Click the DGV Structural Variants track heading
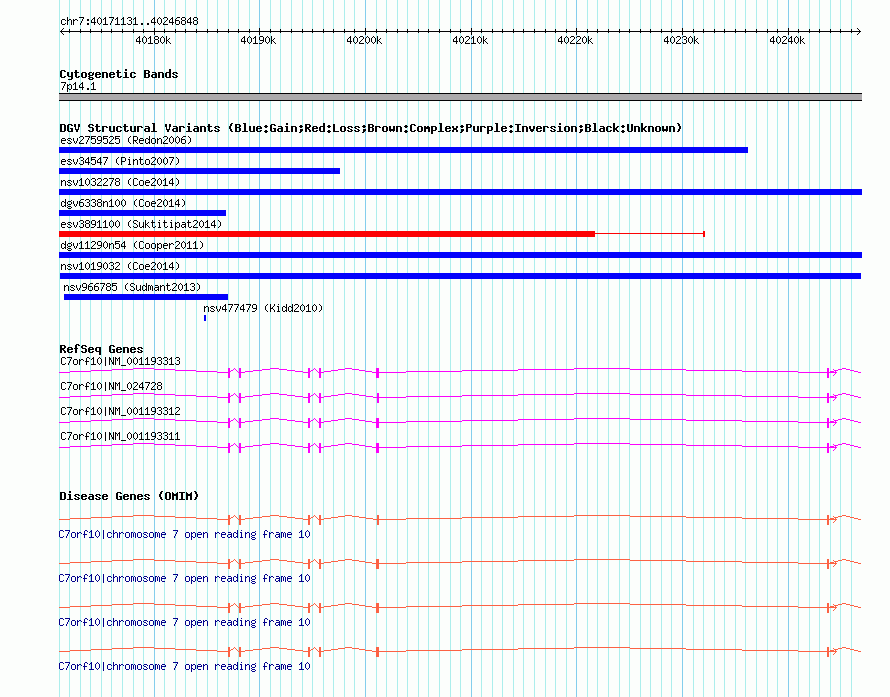Screen dimensions: 890x697 pyautogui.click(x=371, y=128)
